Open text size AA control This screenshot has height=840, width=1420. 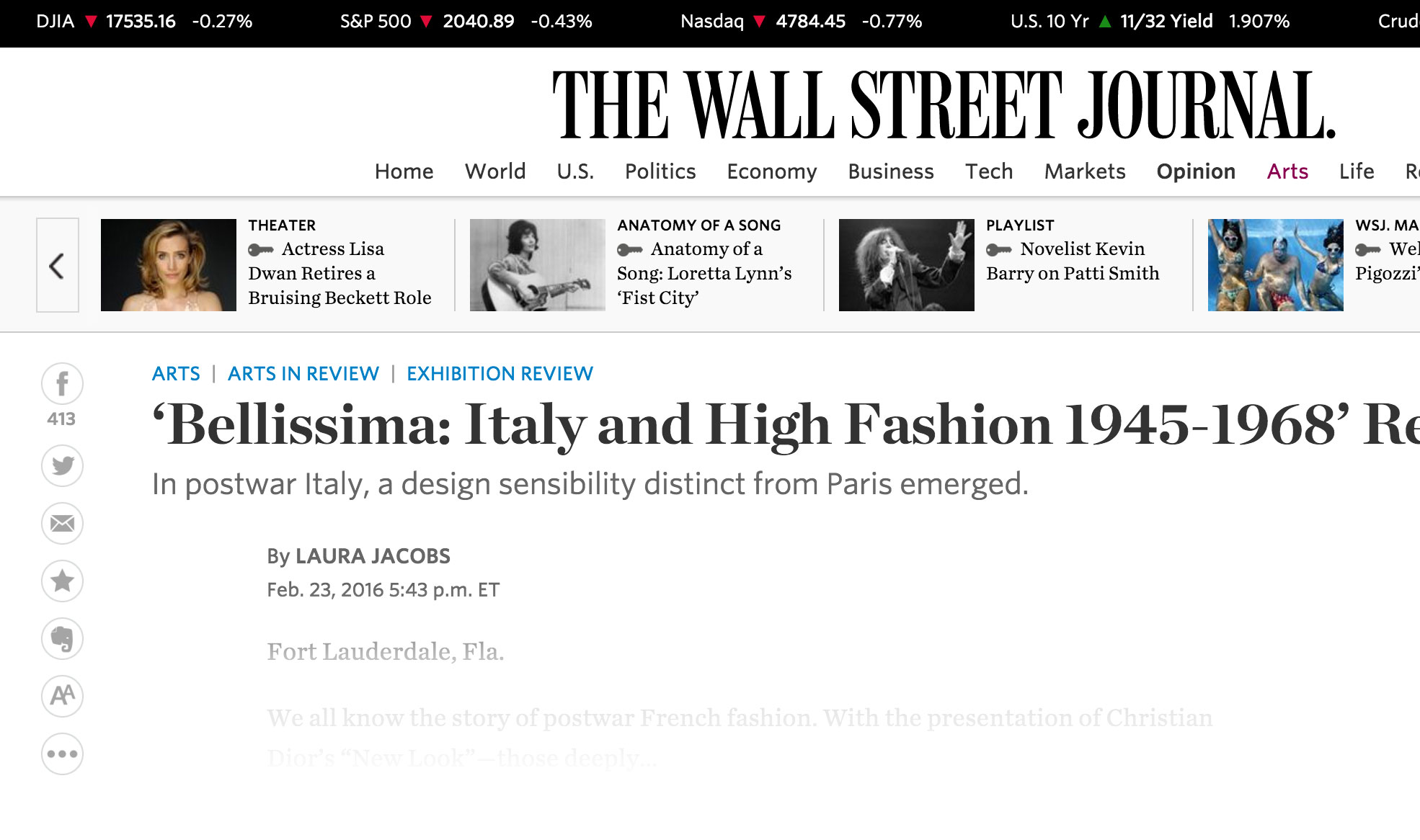(62, 696)
